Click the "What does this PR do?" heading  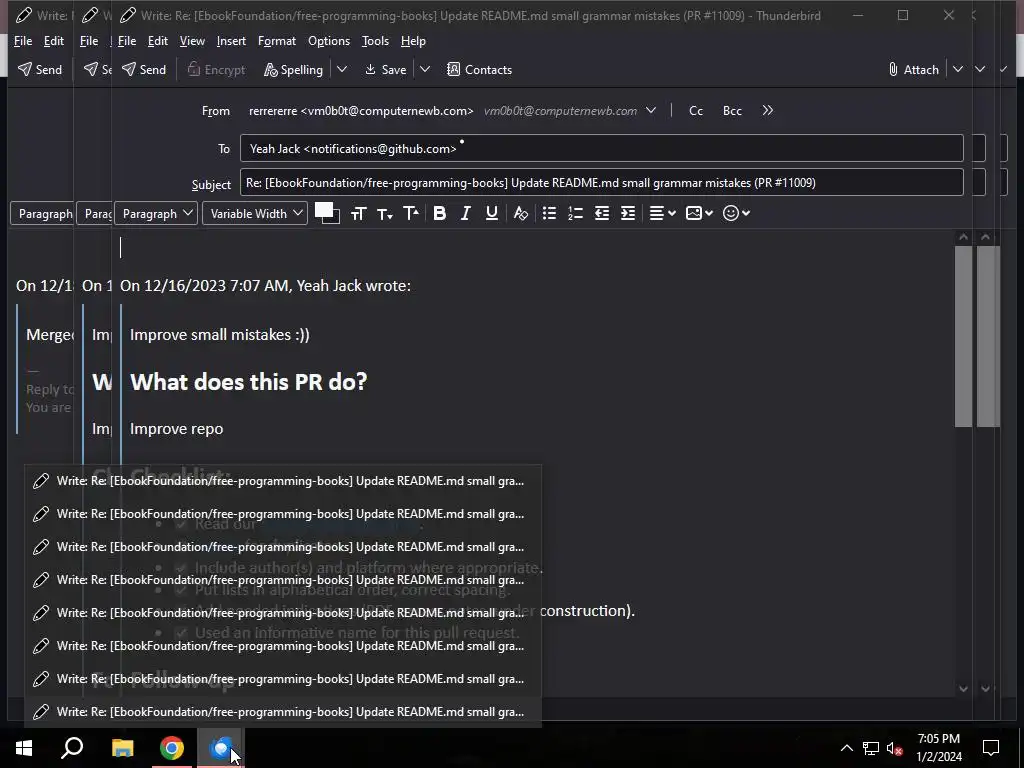(249, 381)
